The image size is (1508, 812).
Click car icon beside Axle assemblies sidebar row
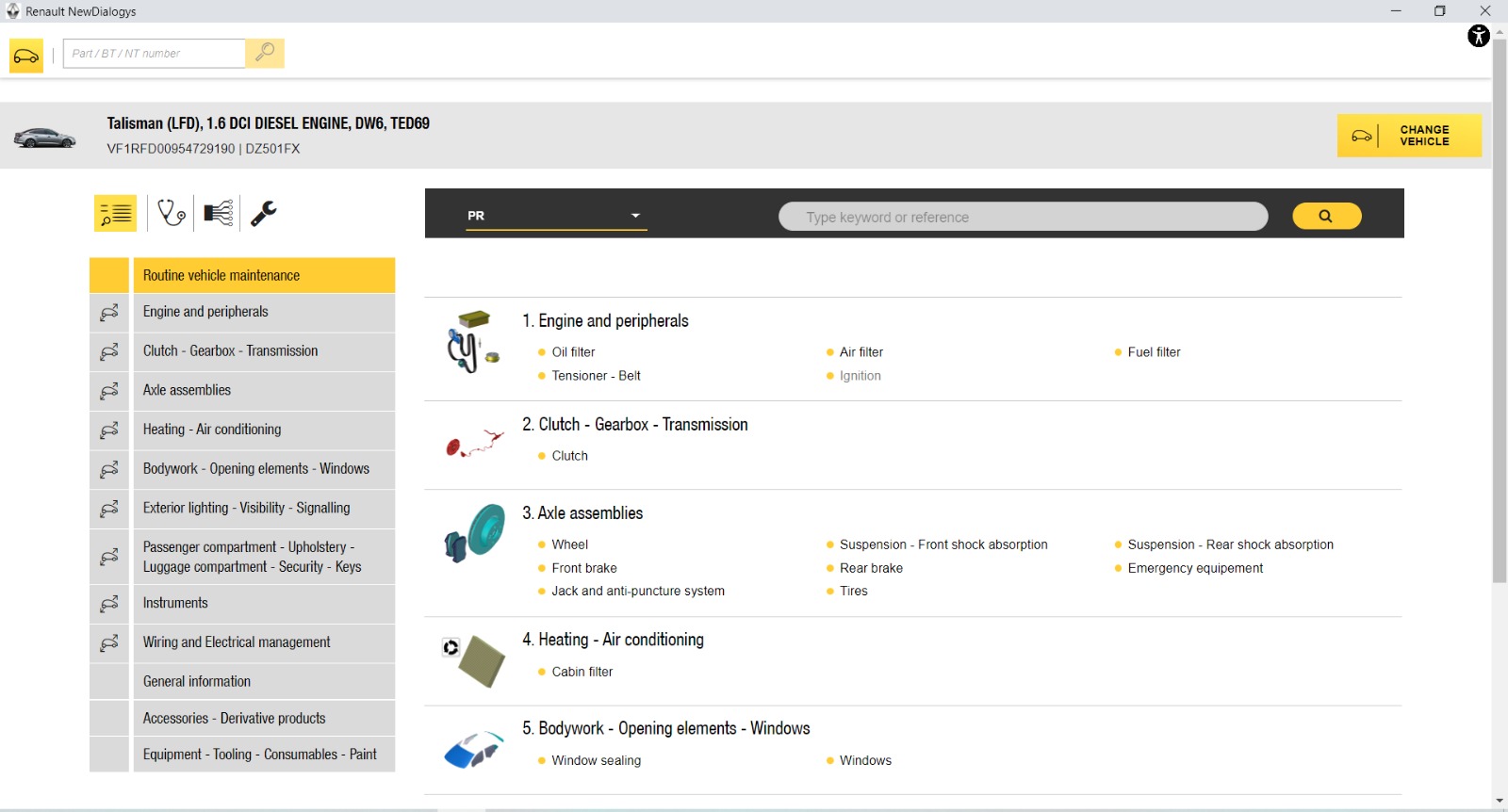pos(109,390)
